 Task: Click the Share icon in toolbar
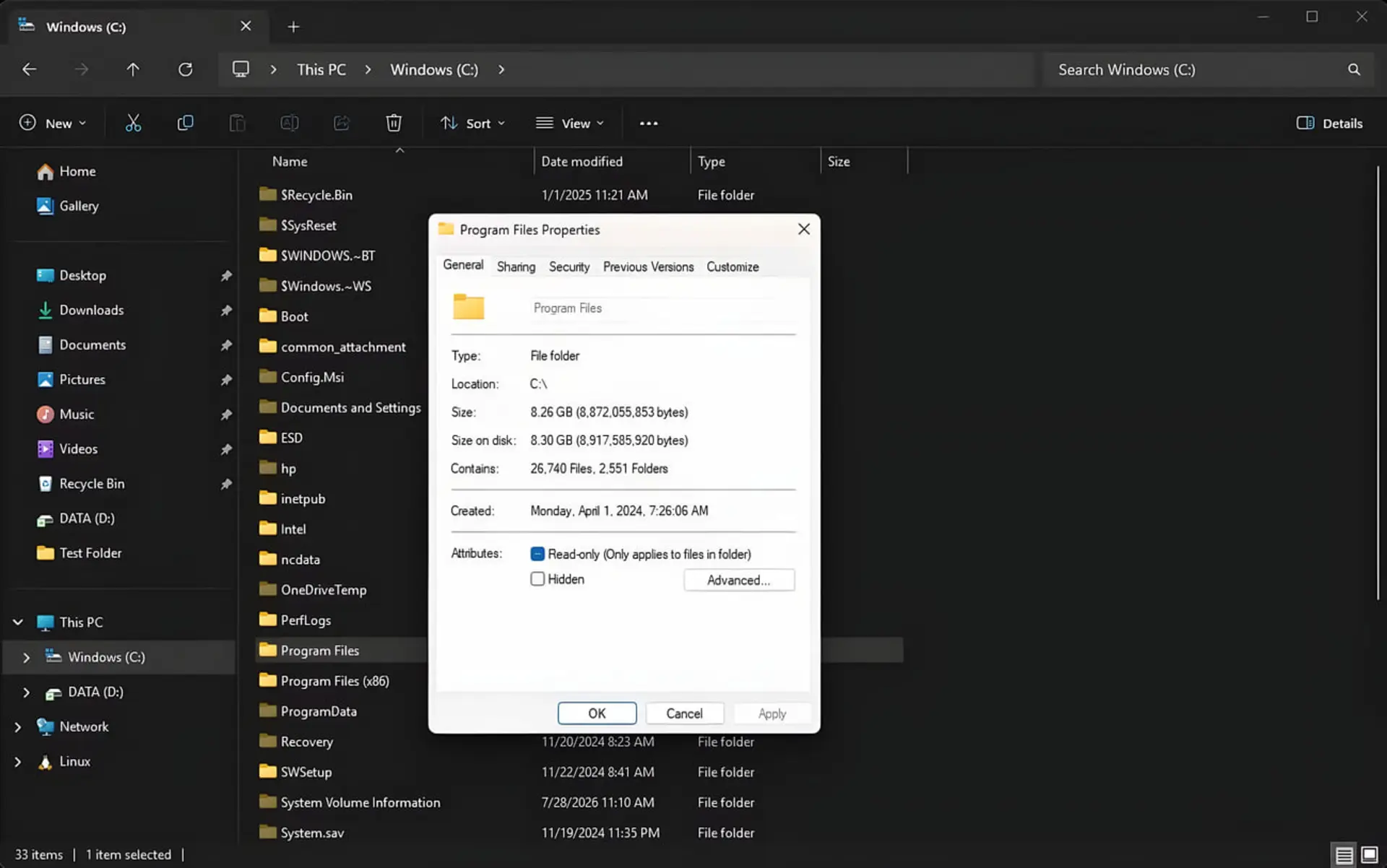341,123
